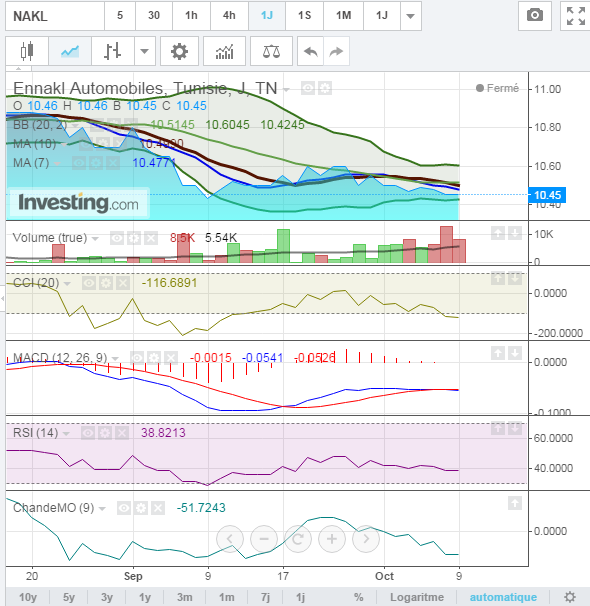
Task: Set range to 3m
Action: 185,597
